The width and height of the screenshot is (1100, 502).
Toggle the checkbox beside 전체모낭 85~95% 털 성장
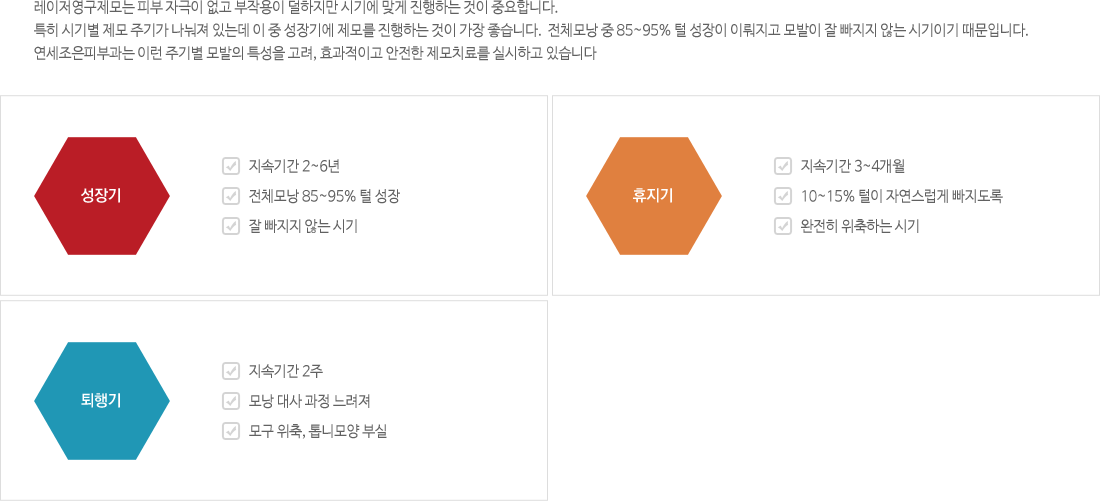[x=231, y=196]
